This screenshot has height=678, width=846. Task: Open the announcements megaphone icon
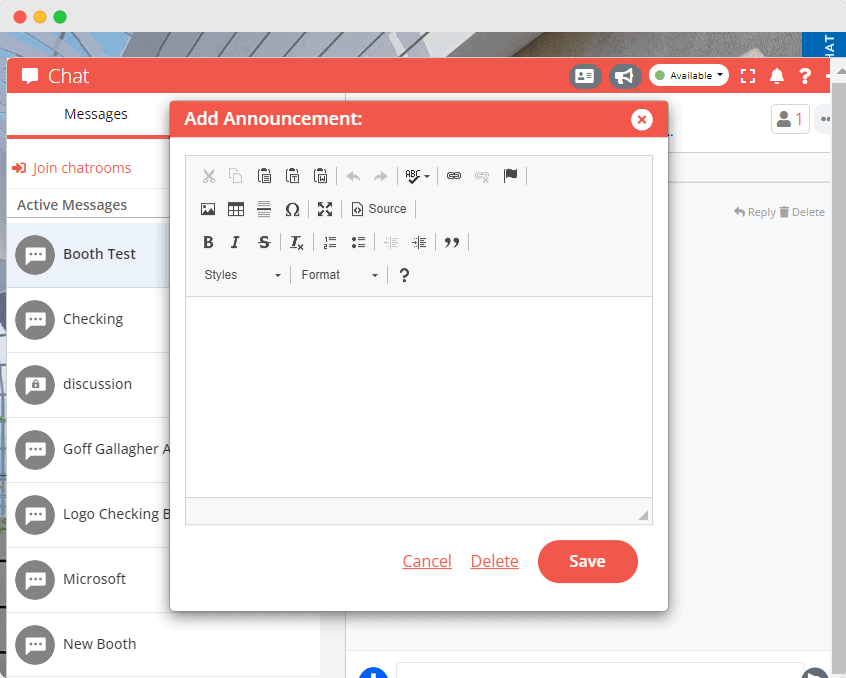click(x=624, y=75)
